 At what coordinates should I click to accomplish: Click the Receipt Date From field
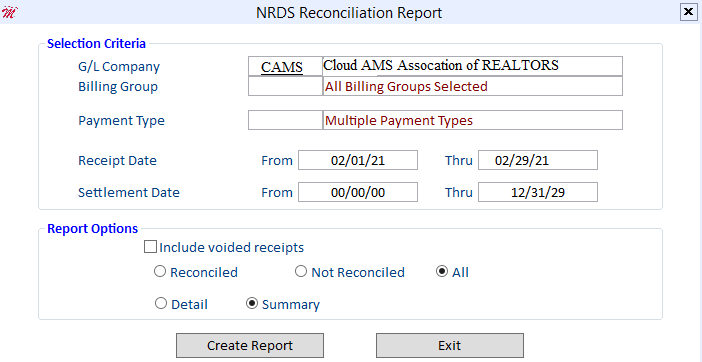pos(358,160)
